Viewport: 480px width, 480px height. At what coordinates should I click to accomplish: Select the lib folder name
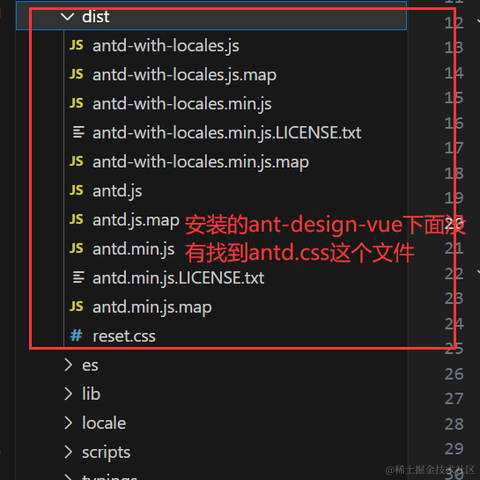point(91,394)
